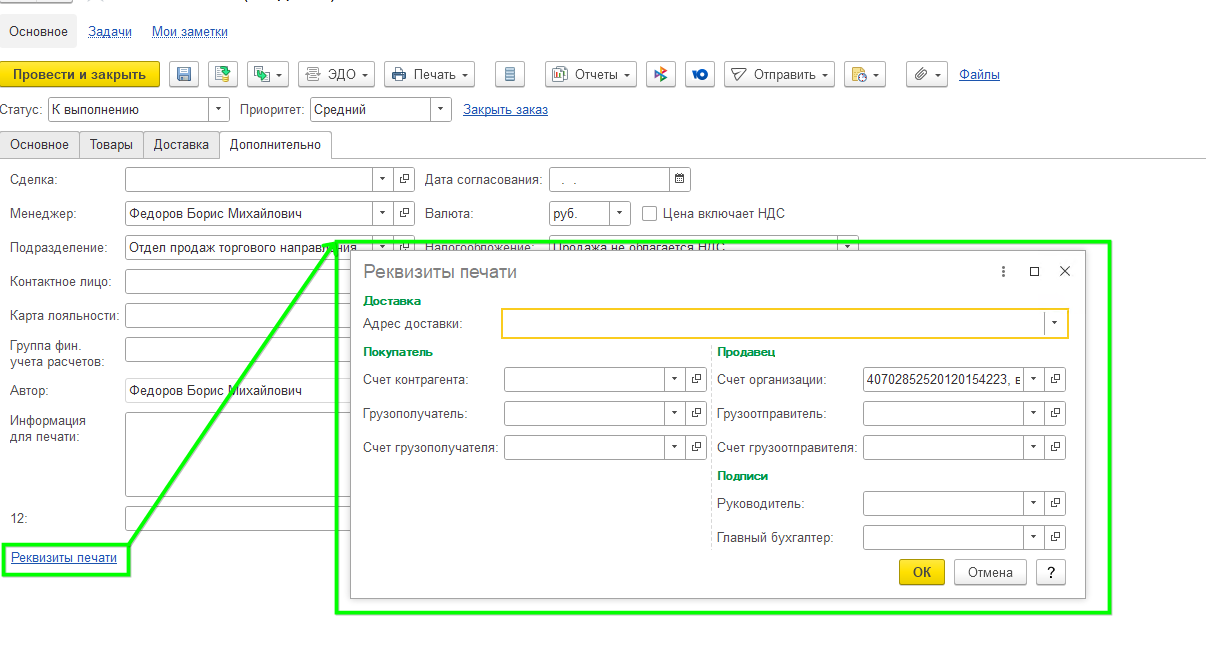The width and height of the screenshot is (1206, 653).
Task: Click the document structure list icon
Action: pyautogui.click(x=511, y=74)
